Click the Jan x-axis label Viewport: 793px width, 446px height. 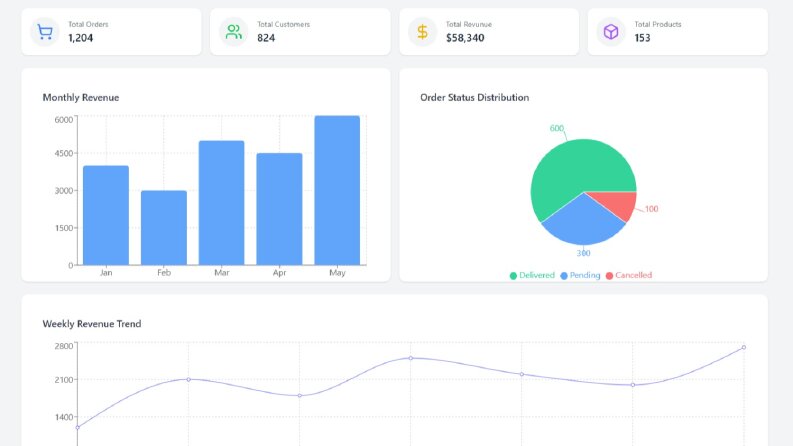(x=106, y=273)
